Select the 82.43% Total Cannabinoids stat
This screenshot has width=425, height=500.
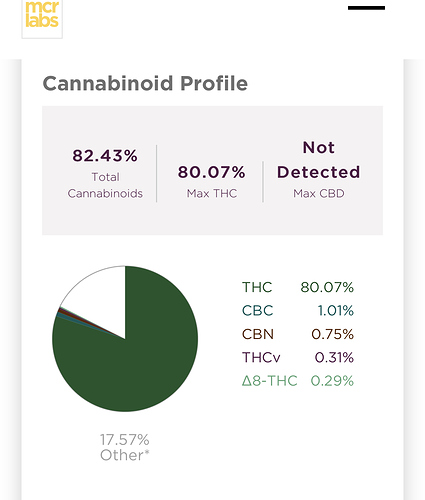pyautogui.click(x=105, y=173)
